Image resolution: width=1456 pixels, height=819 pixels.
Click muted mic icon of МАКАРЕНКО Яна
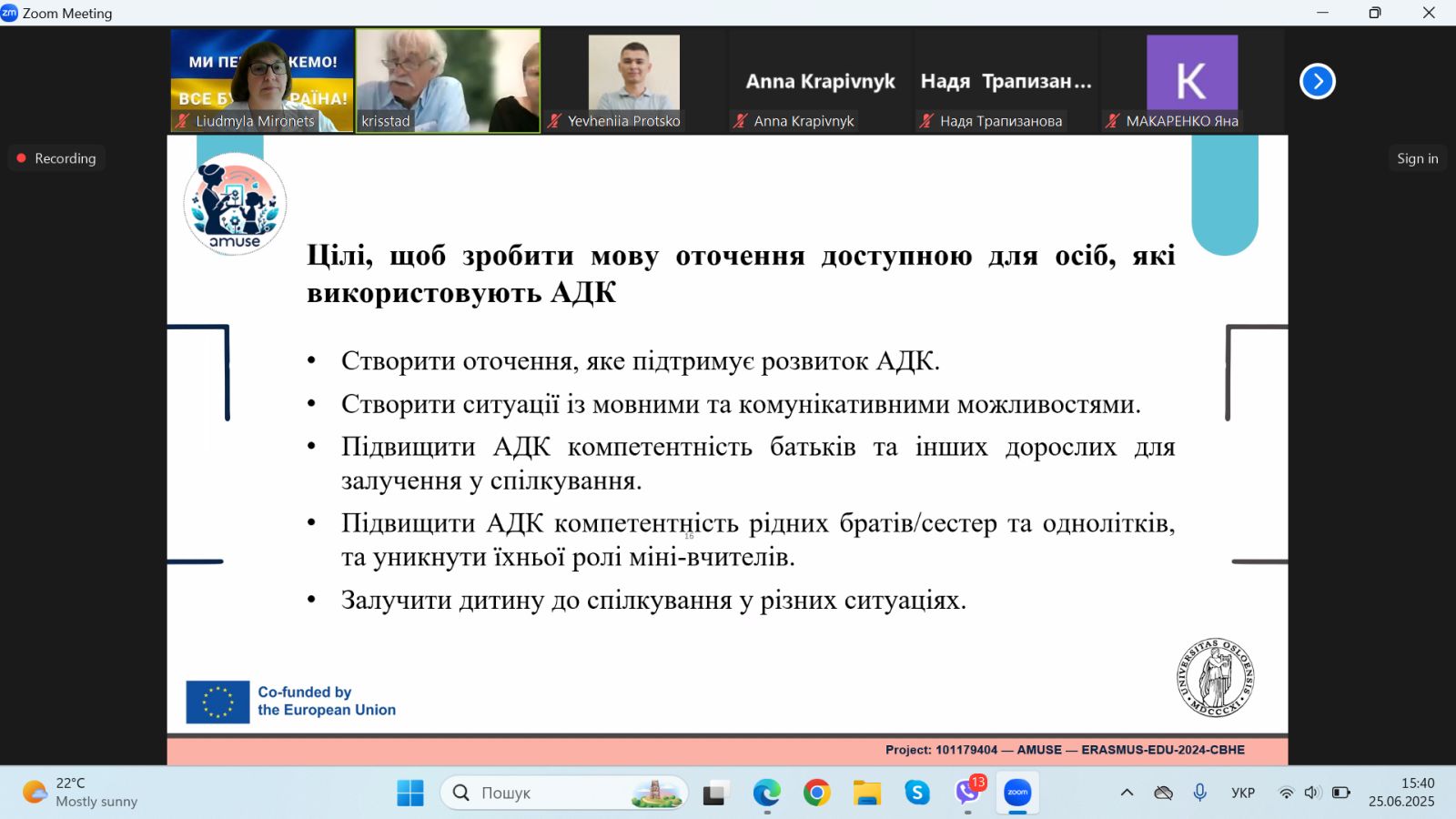coord(1112,121)
